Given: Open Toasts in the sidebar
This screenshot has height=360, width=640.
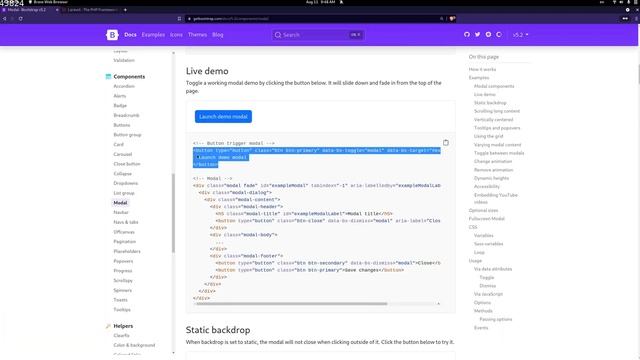Looking at the screenshot, I should [x=120, y=300].
